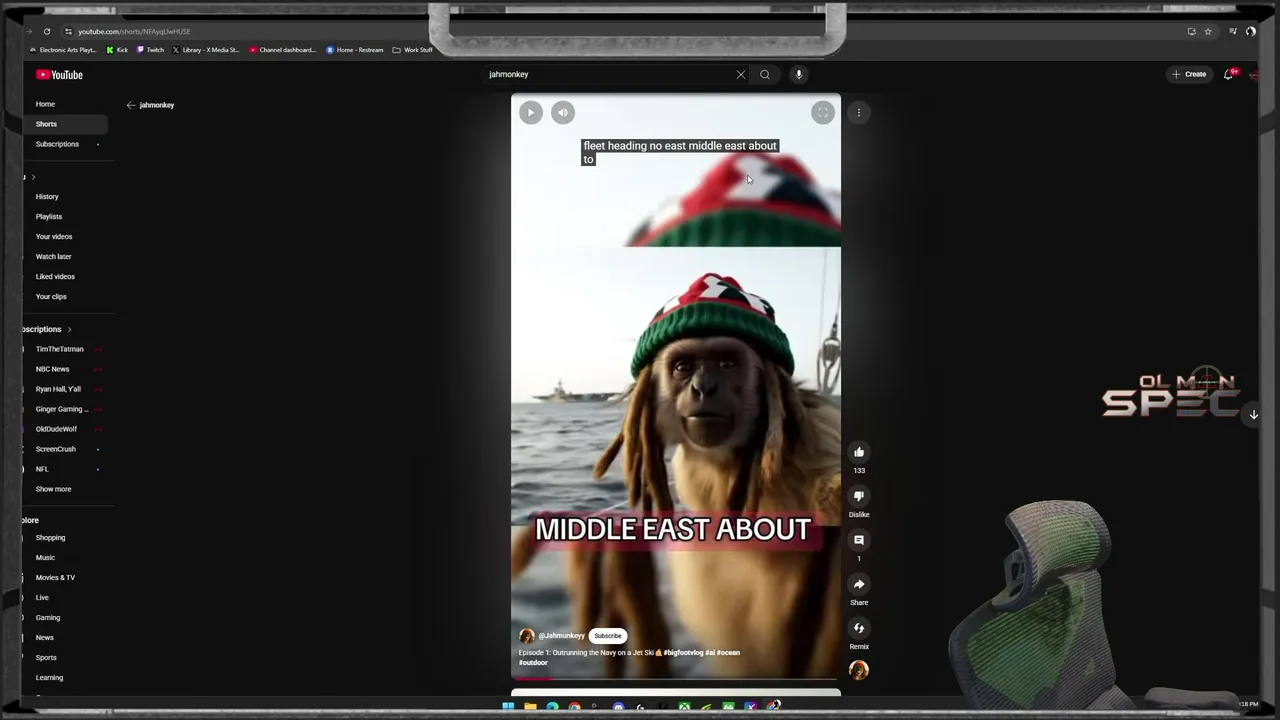Viewport: 1280px width, 720px height.
Task: Expand the You section chevron
Action: [33, 177]
